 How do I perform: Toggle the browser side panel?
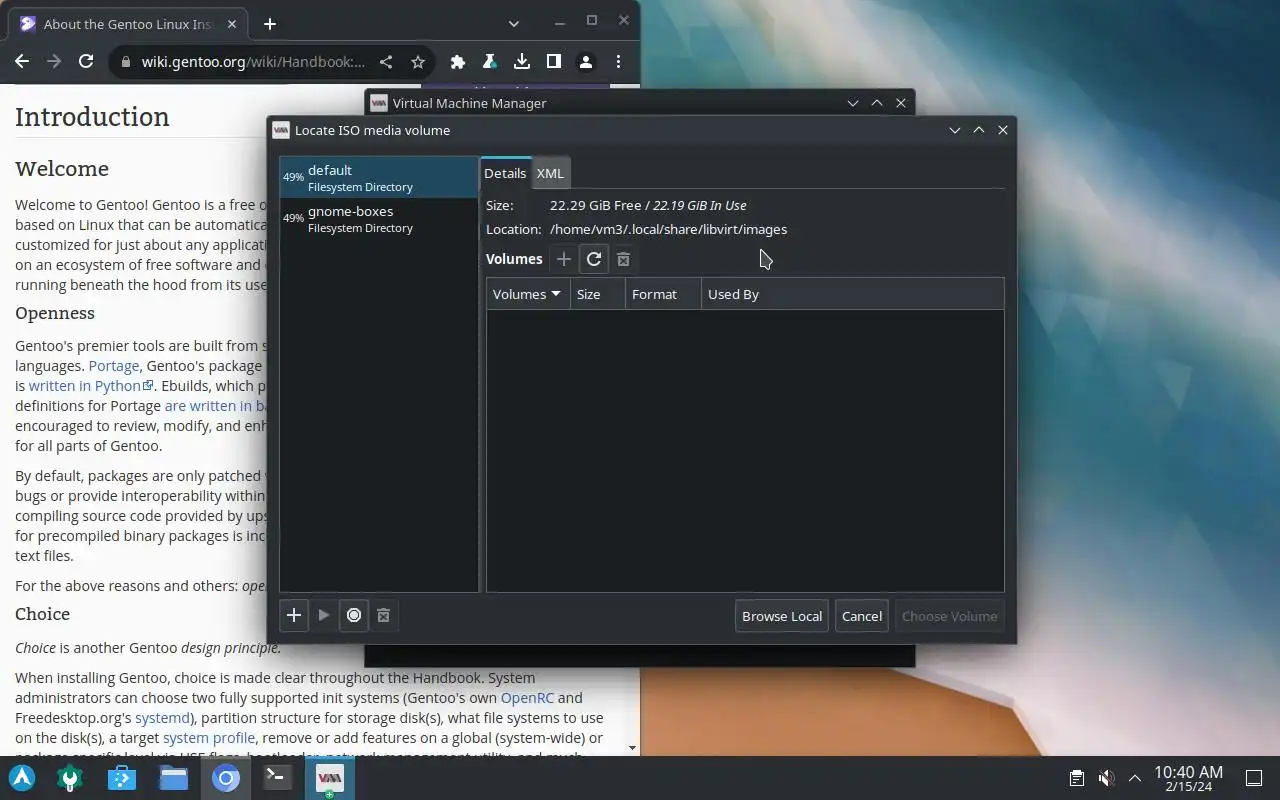pyautogui.click(x=554, y=62)
